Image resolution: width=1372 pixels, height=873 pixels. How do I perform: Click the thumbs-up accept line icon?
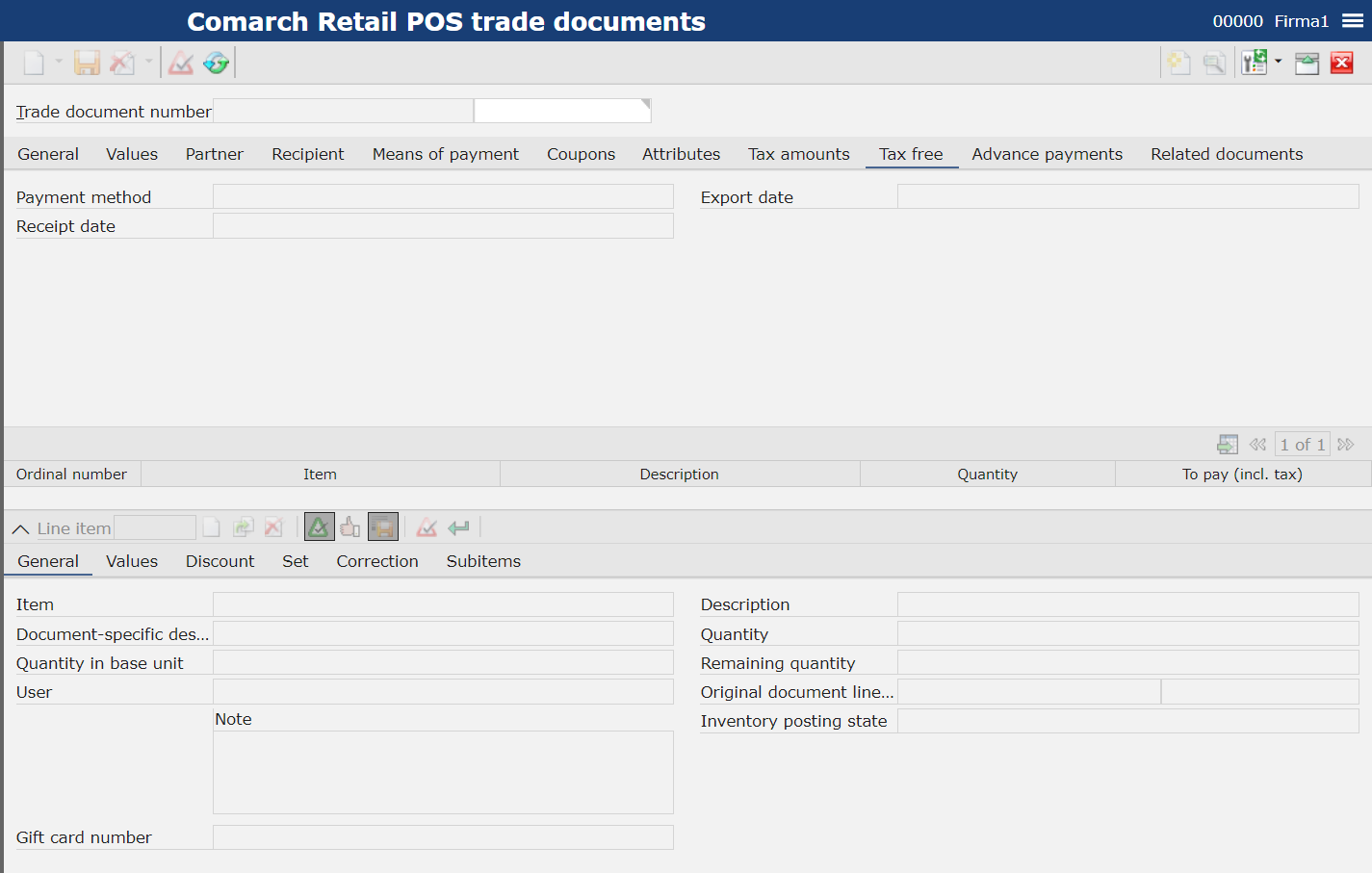350,527
